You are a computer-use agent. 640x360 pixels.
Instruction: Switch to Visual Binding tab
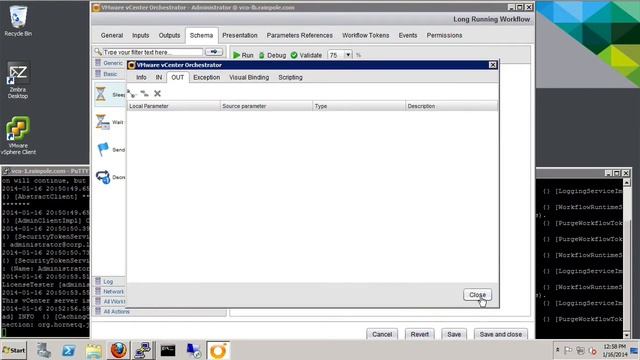coord(249,78)
